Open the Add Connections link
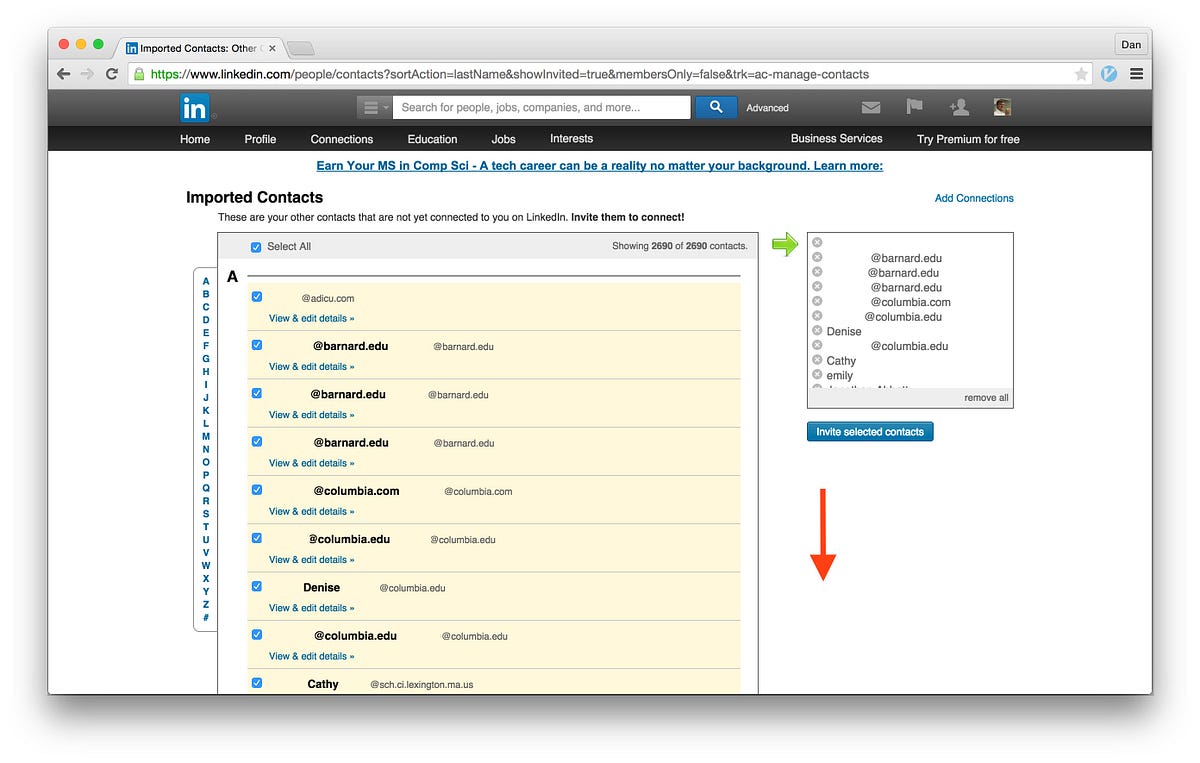The image size is (1200, 763). coord(974,198)
